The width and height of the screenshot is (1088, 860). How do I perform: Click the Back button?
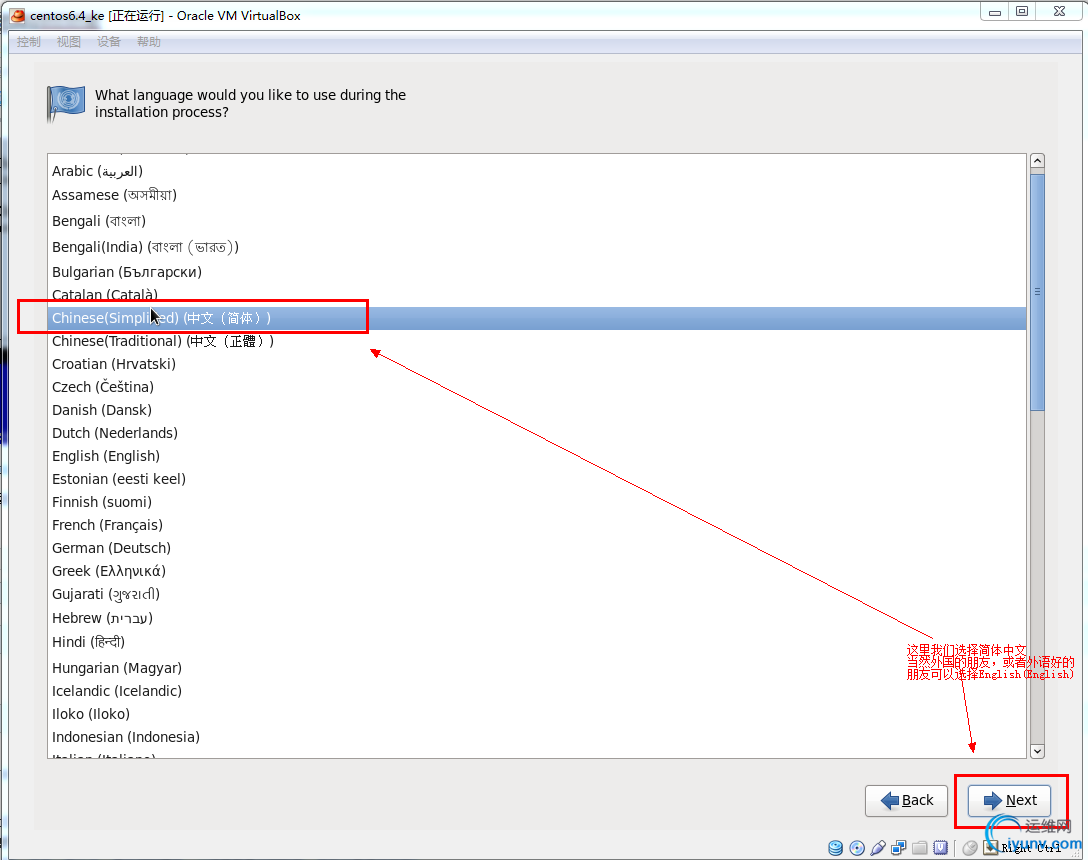[906, 800]
